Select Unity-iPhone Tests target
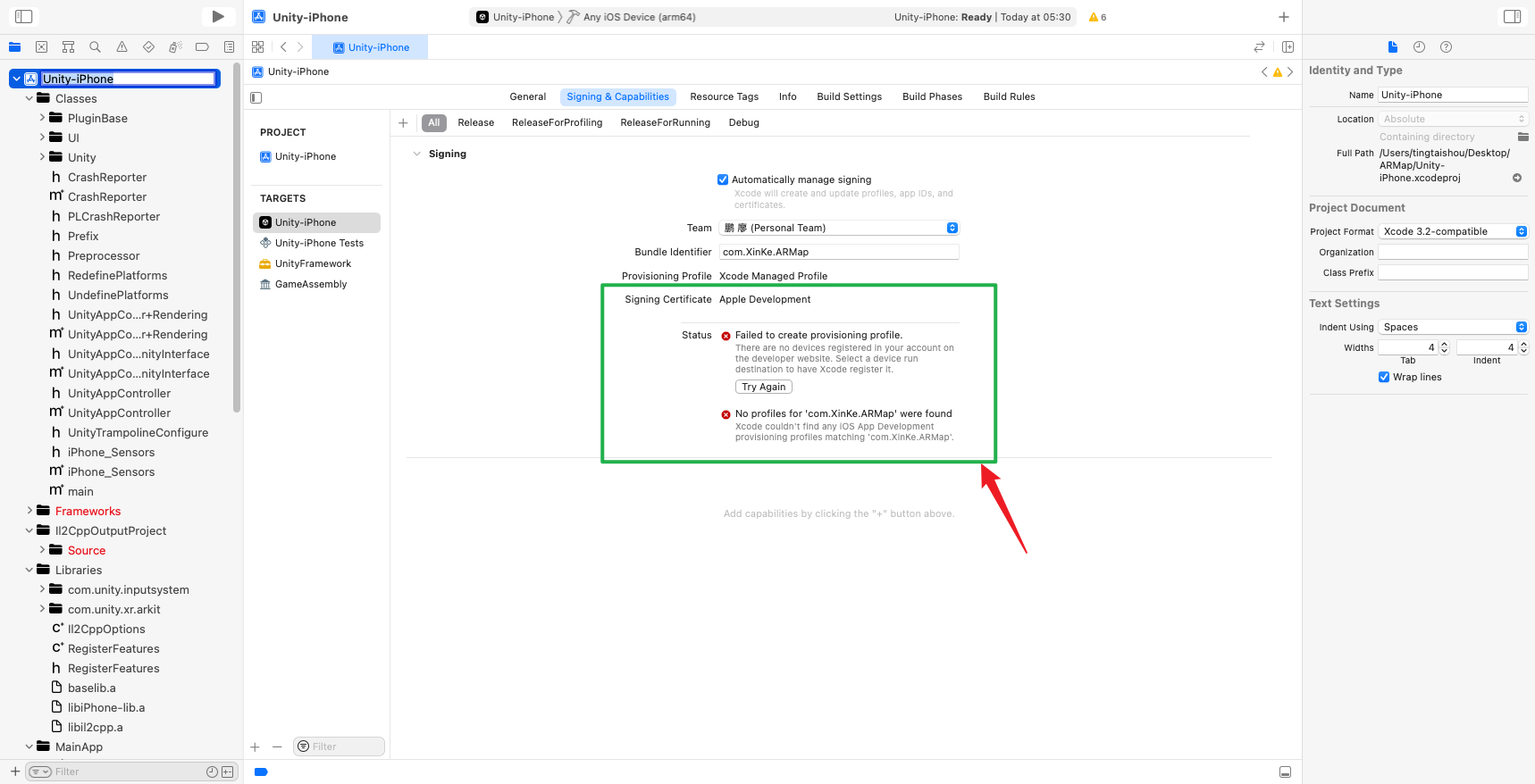The image size is (1535, 784). coord(317,243)
